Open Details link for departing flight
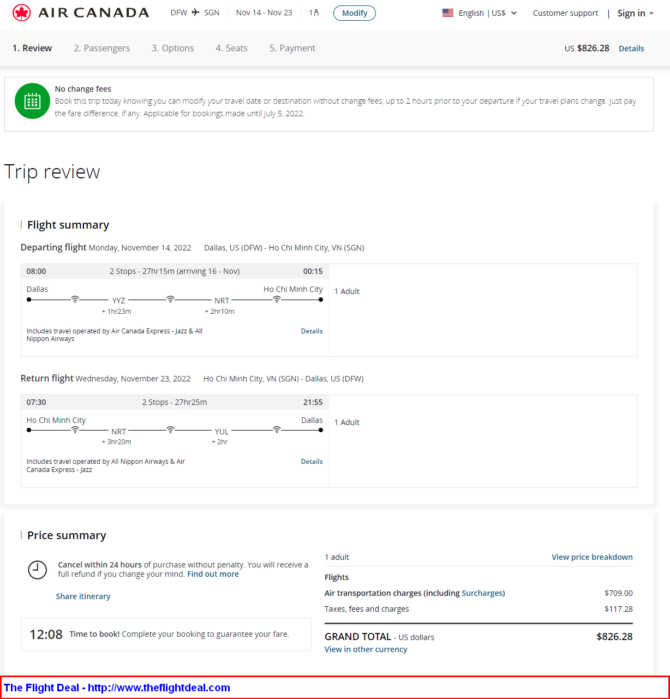This screenshot has height=699, width=670. pyautogui.click(x=312, y=331)
